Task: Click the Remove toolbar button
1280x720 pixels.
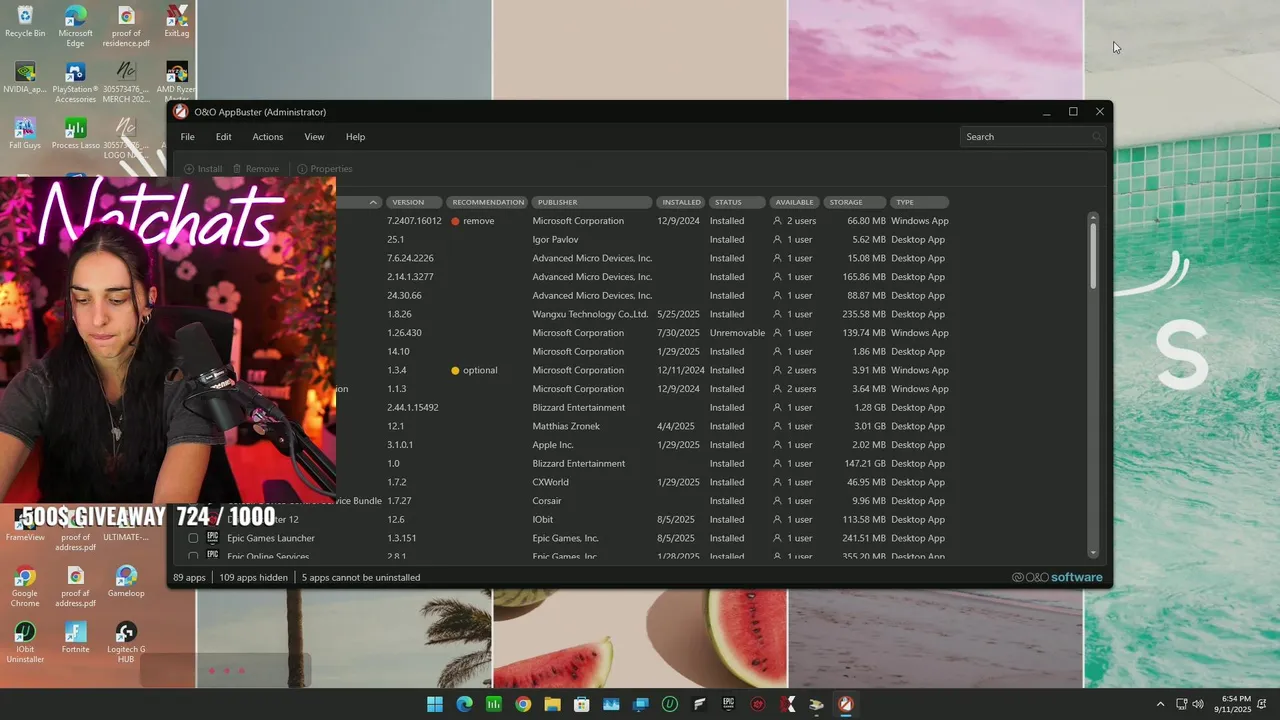Action: [x=256, y=169]
